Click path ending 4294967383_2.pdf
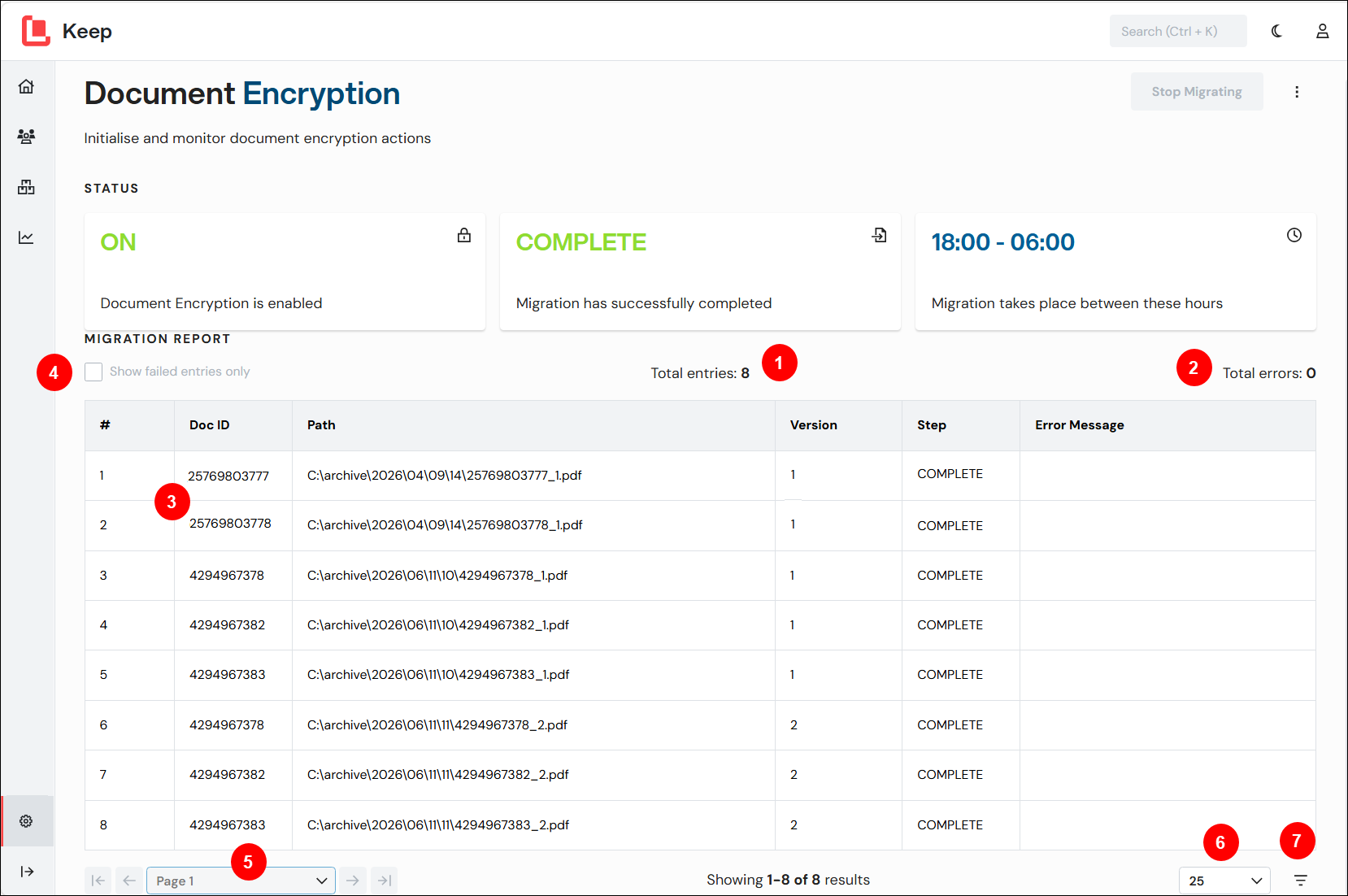Image resolution: width=1348 pixels, height=896 pixels. pos(438,825)
